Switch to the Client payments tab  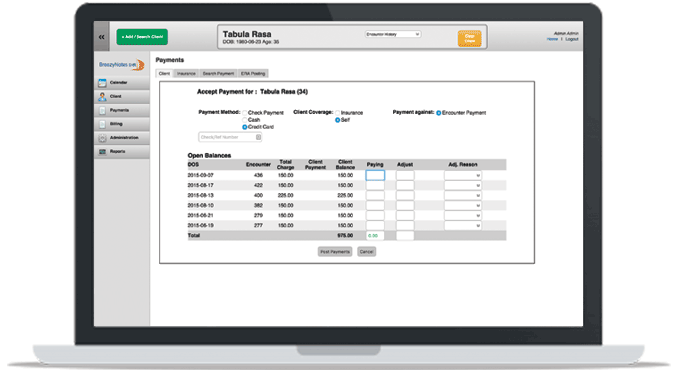(164, 74)
